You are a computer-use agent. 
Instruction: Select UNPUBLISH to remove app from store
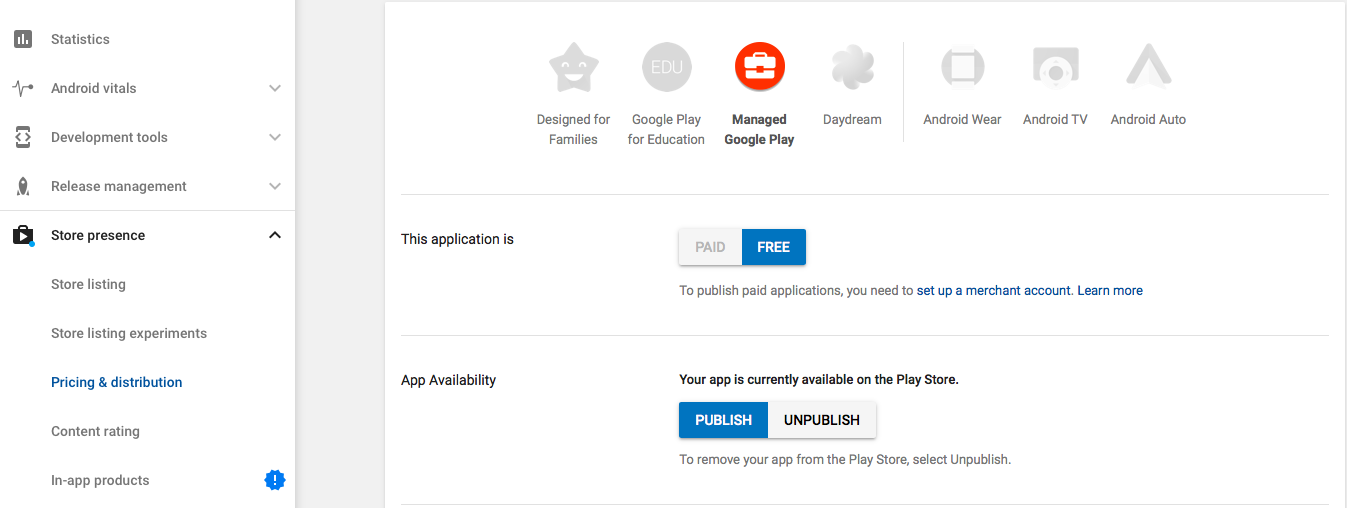[x=821, y=420]
